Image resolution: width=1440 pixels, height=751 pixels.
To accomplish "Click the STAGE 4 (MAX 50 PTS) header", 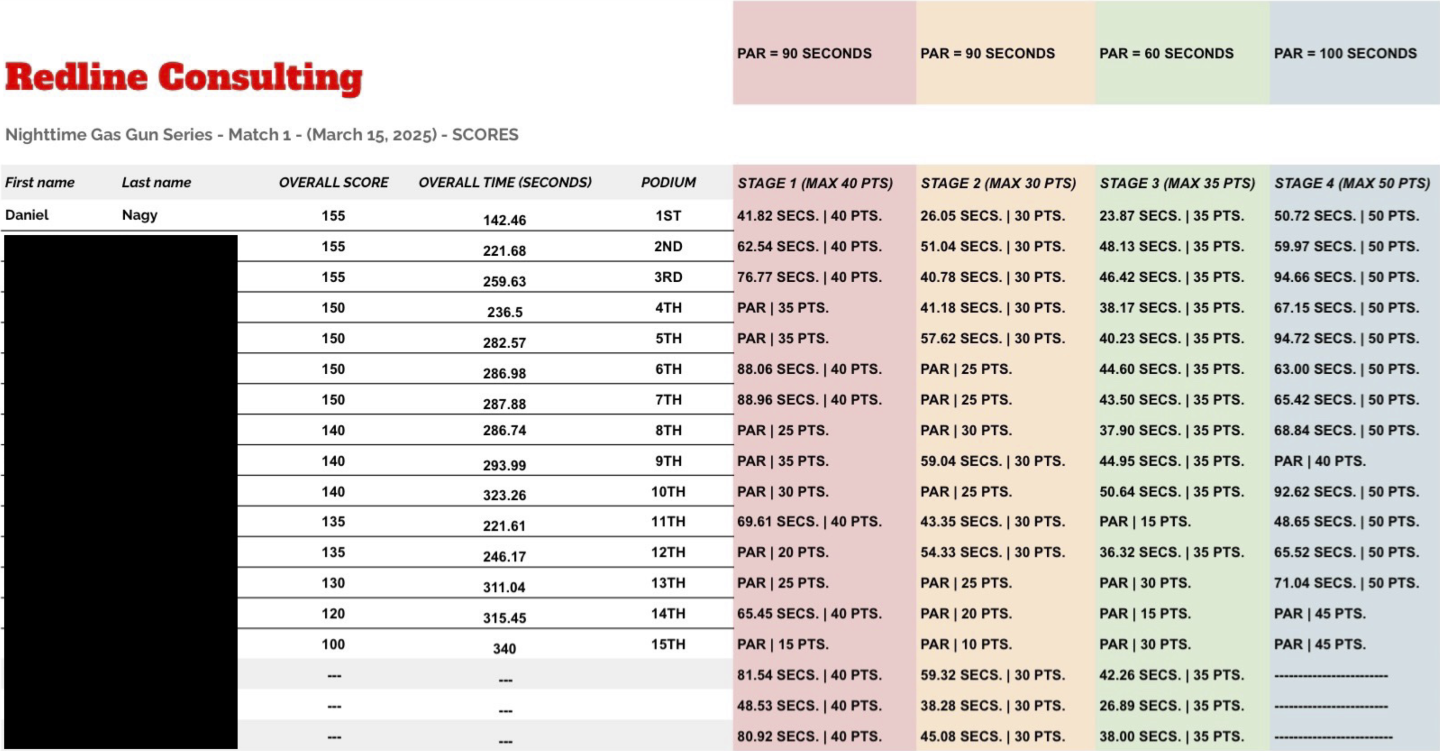I will pos(1352,184).
